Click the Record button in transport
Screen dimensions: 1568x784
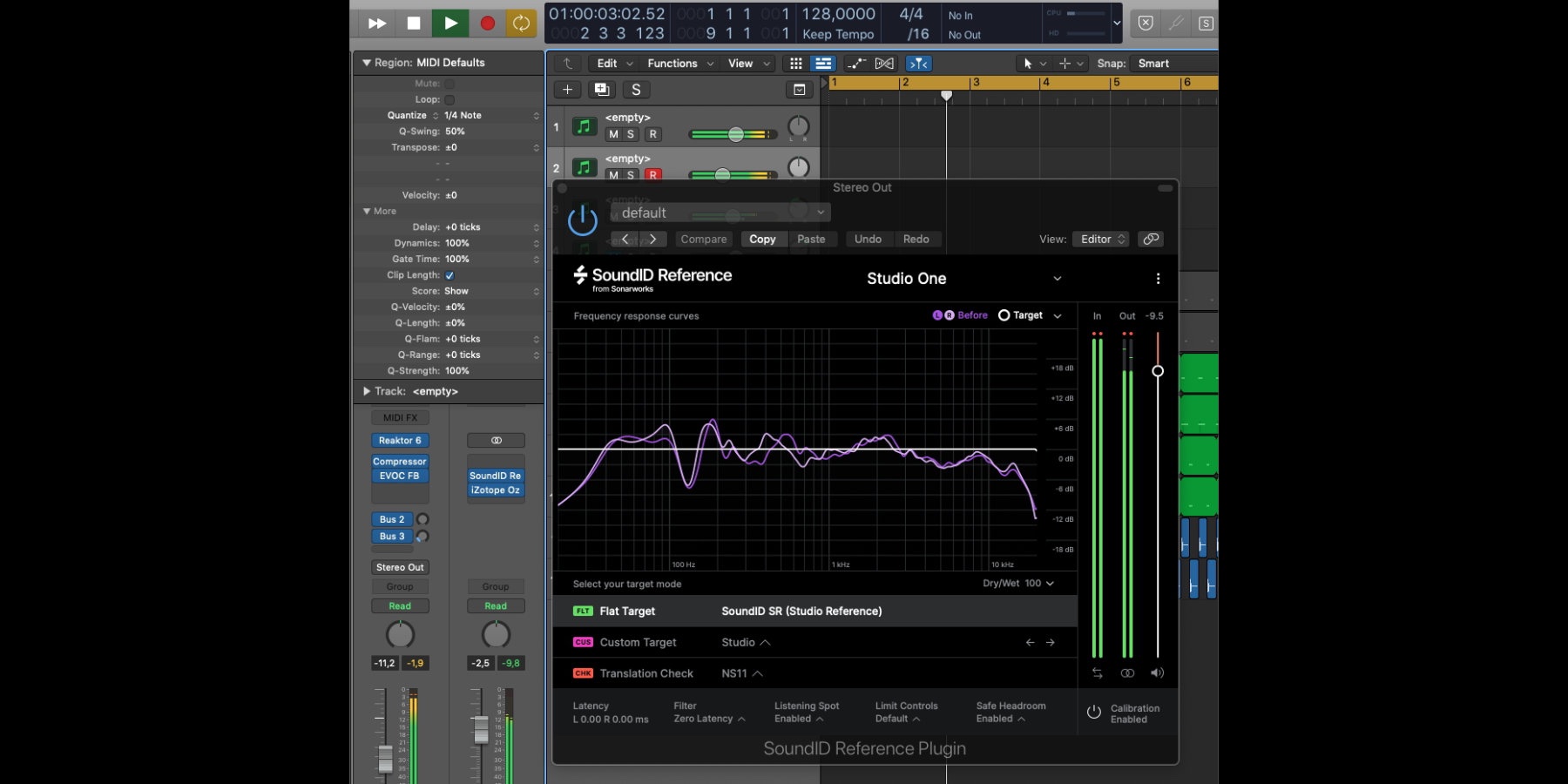[487, 24]
